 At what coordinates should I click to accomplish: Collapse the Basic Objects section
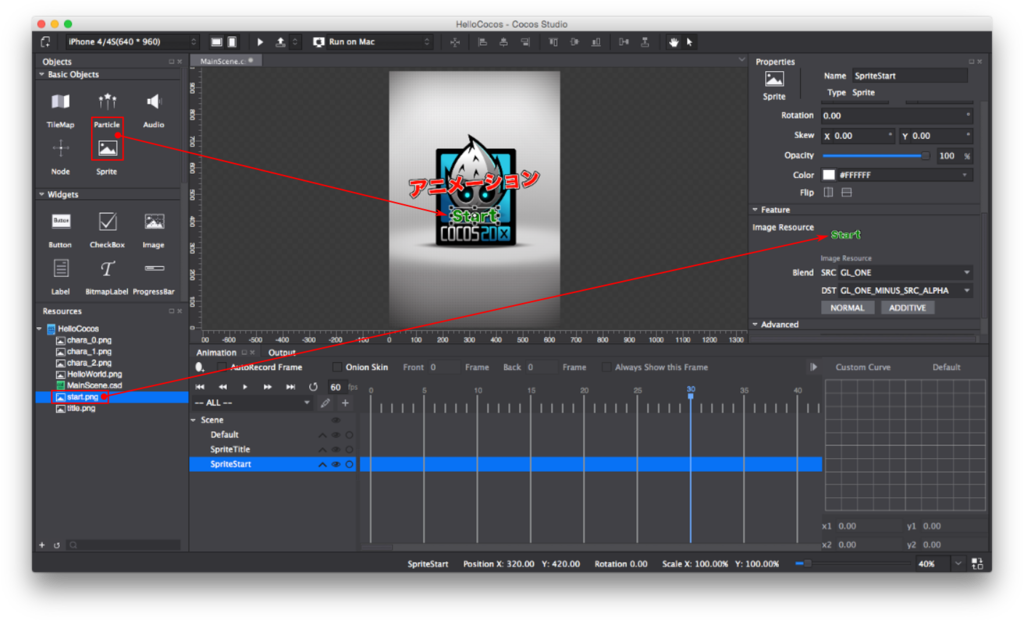click(x=42, y=74)
